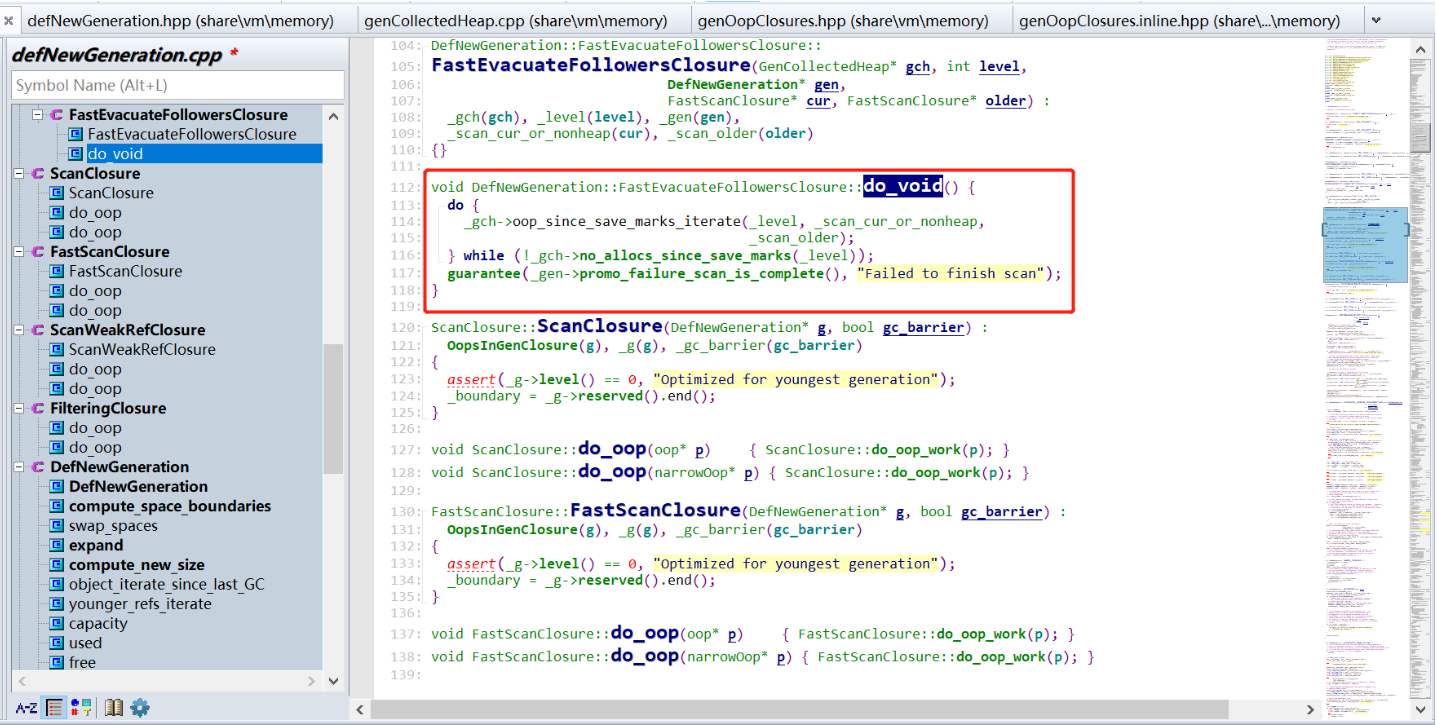Screen dimensions: 1437x725
Task: Click the FastScanClosure constructor member icon
Action: pyautogui.click(x=56, y=271)
